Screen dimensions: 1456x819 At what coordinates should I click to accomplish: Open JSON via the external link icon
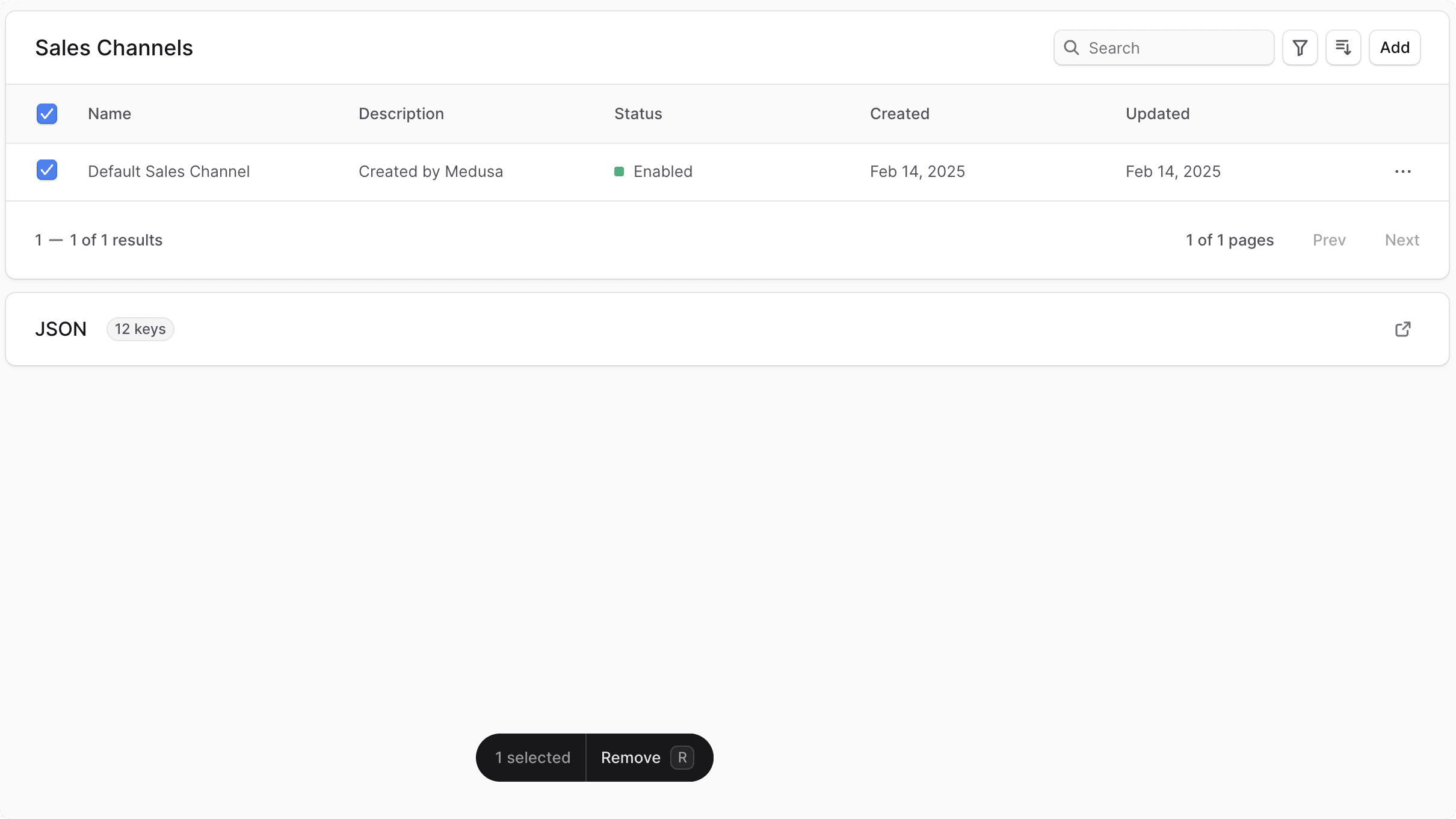1403,329
